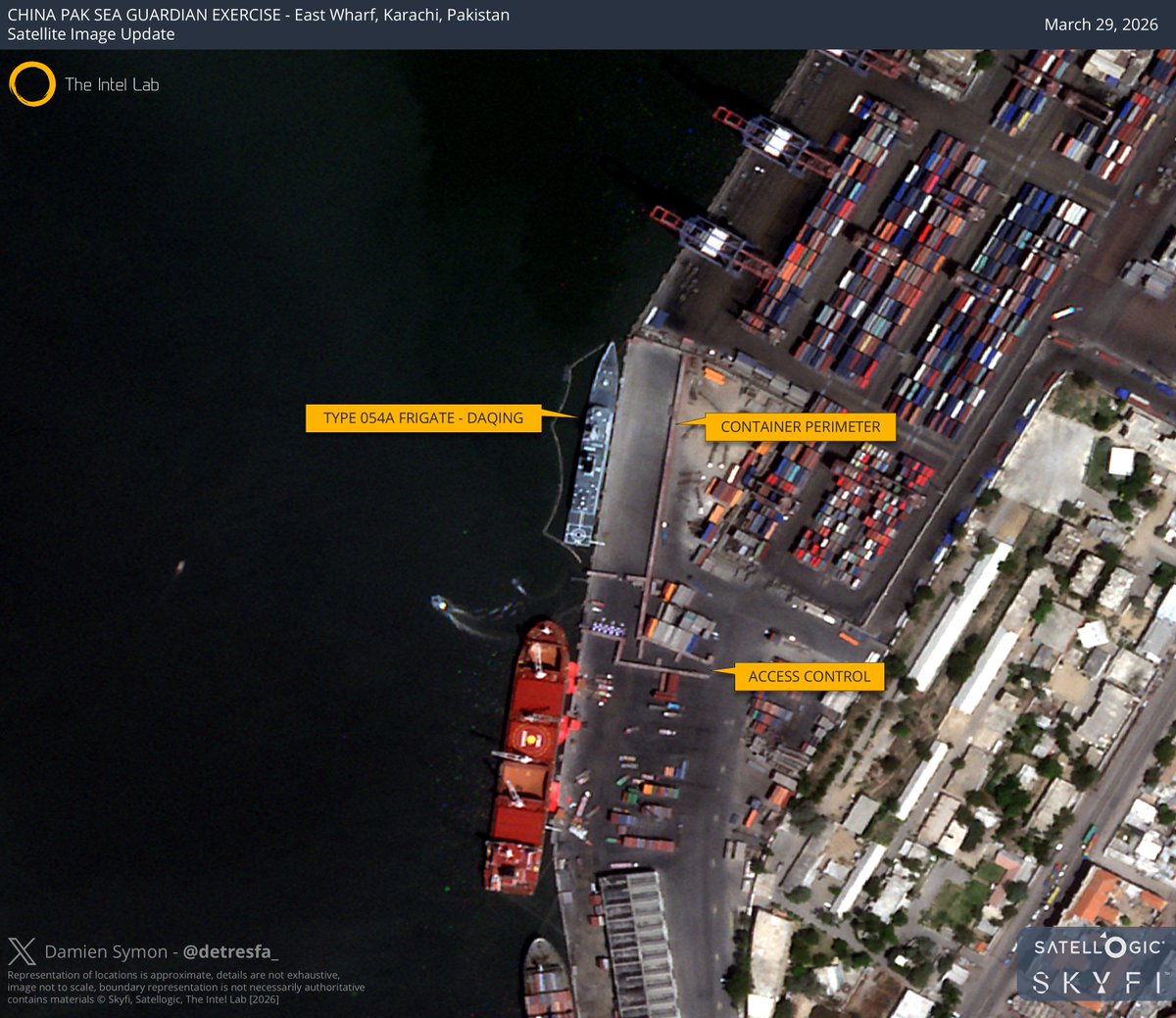Image resolution: width=1176 pixels, height=1018 pixels.
Task: Click the red cargo ship at the quay
Action: pyautogui.click(x=528, y=756)
